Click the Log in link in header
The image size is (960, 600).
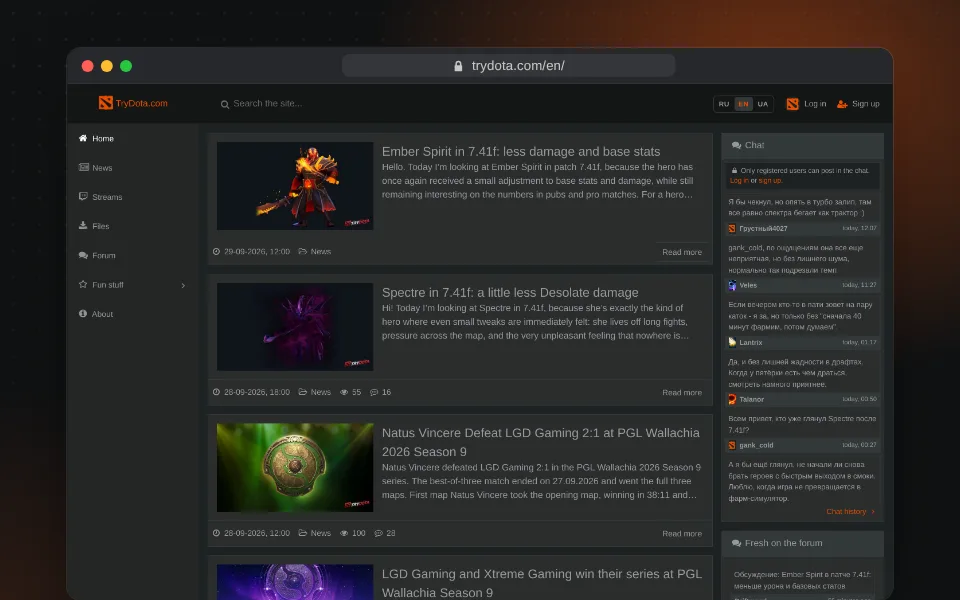815,104
